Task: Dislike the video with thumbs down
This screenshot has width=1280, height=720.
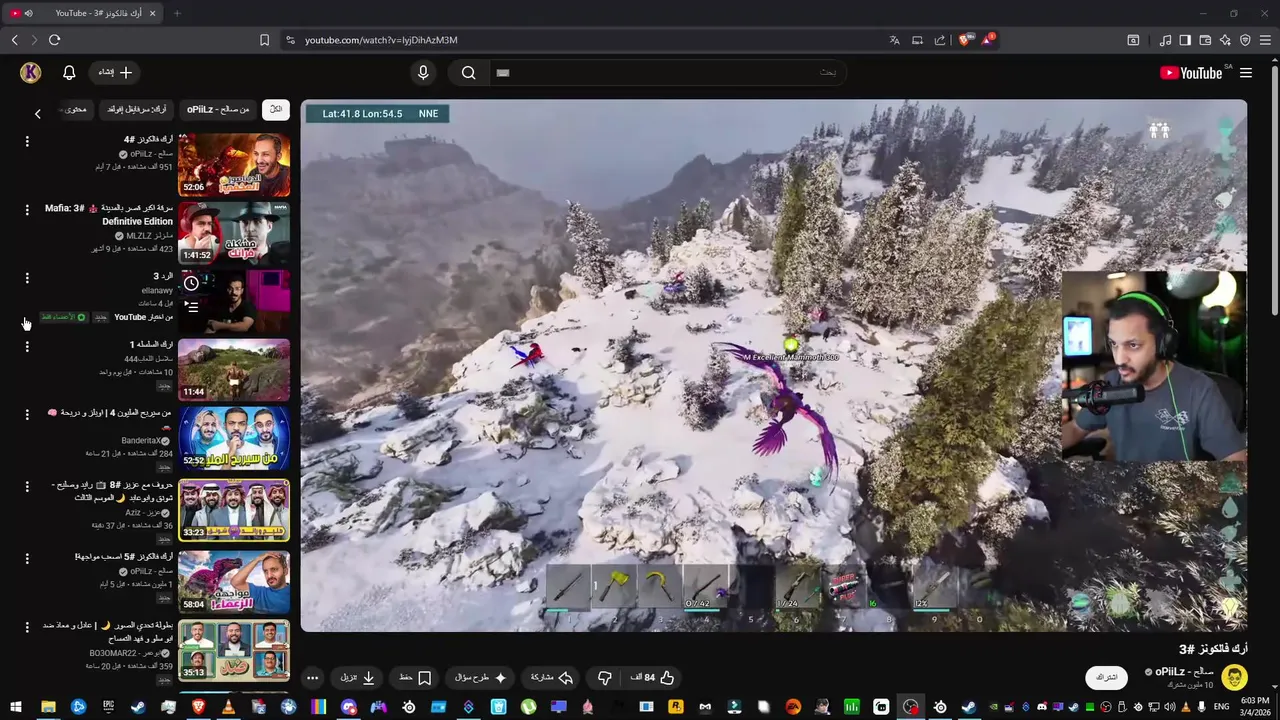Action: click(x=605, y=678)
